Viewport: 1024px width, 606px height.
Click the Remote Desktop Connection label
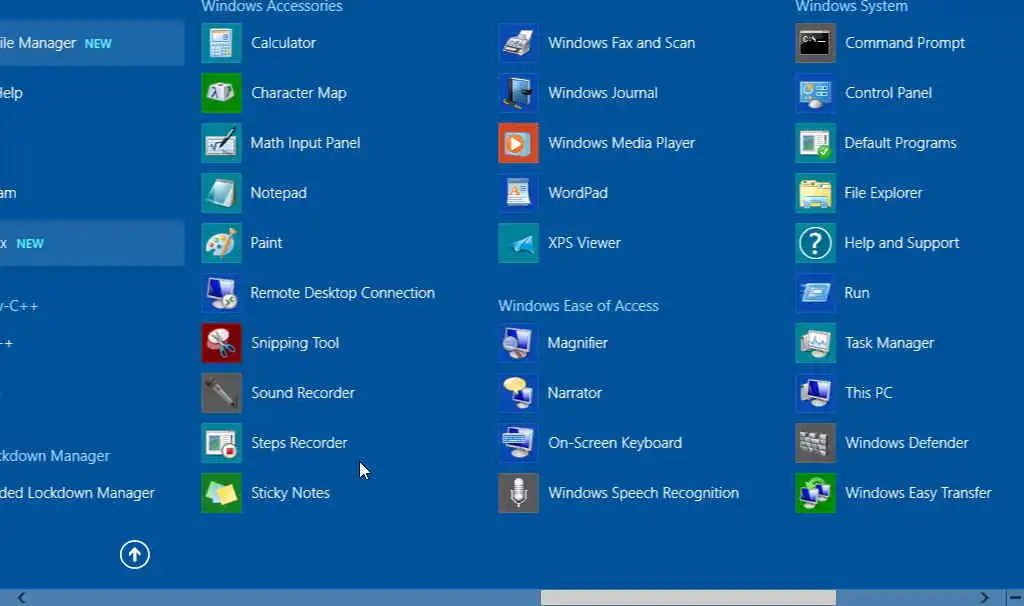click(x=343, y=293)
